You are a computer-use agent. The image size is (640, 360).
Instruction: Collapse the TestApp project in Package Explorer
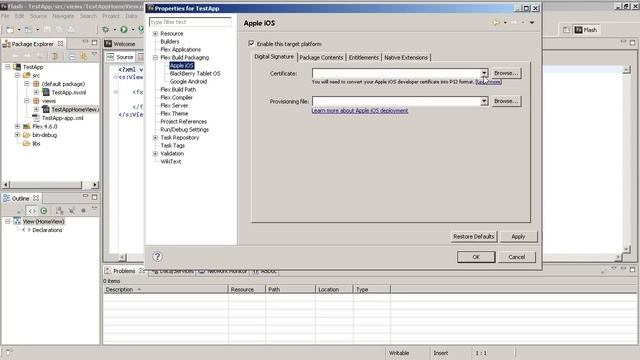pyautogui.click(x=7, y=67)
